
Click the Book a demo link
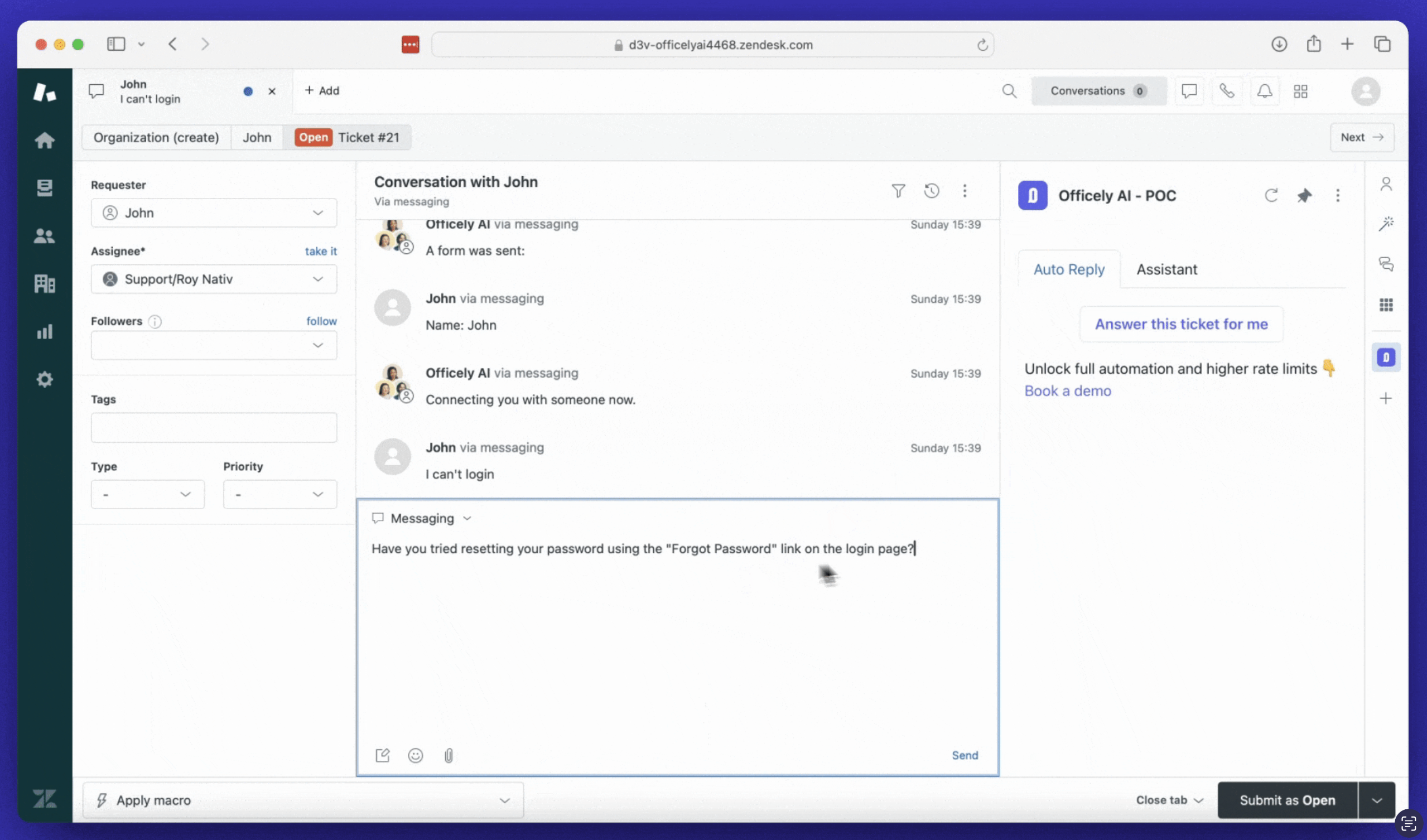(x=1067, y=390)
